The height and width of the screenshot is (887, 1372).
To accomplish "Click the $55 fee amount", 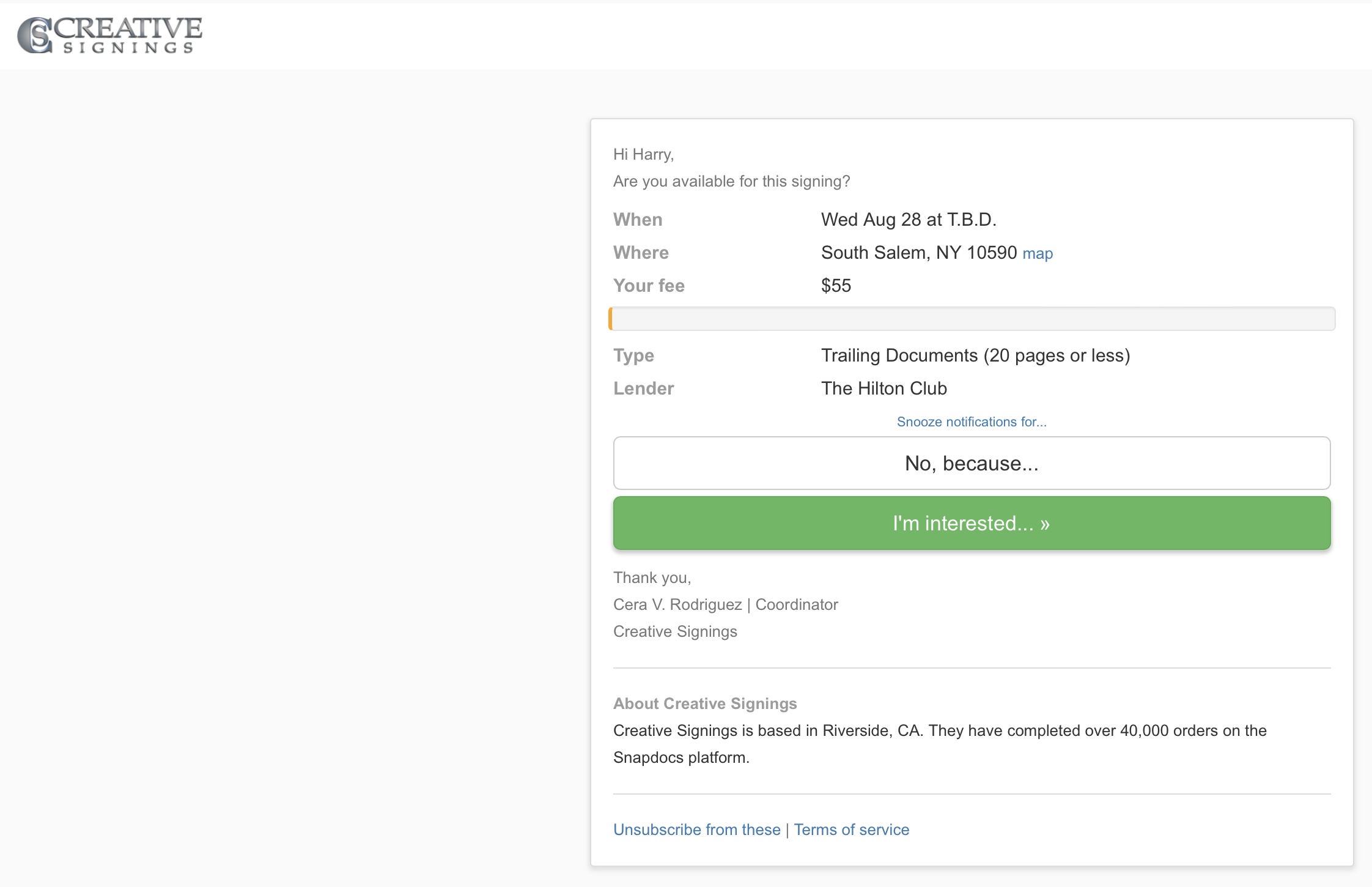I will click(836, 286).
